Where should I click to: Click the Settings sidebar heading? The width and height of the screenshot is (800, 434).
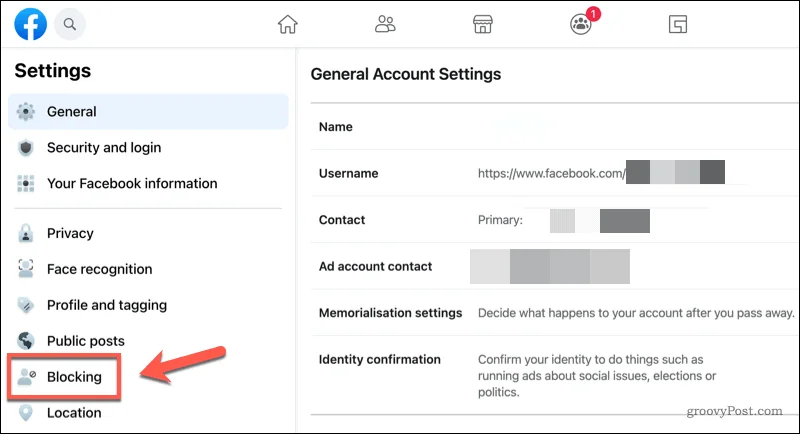pos(53,71)
